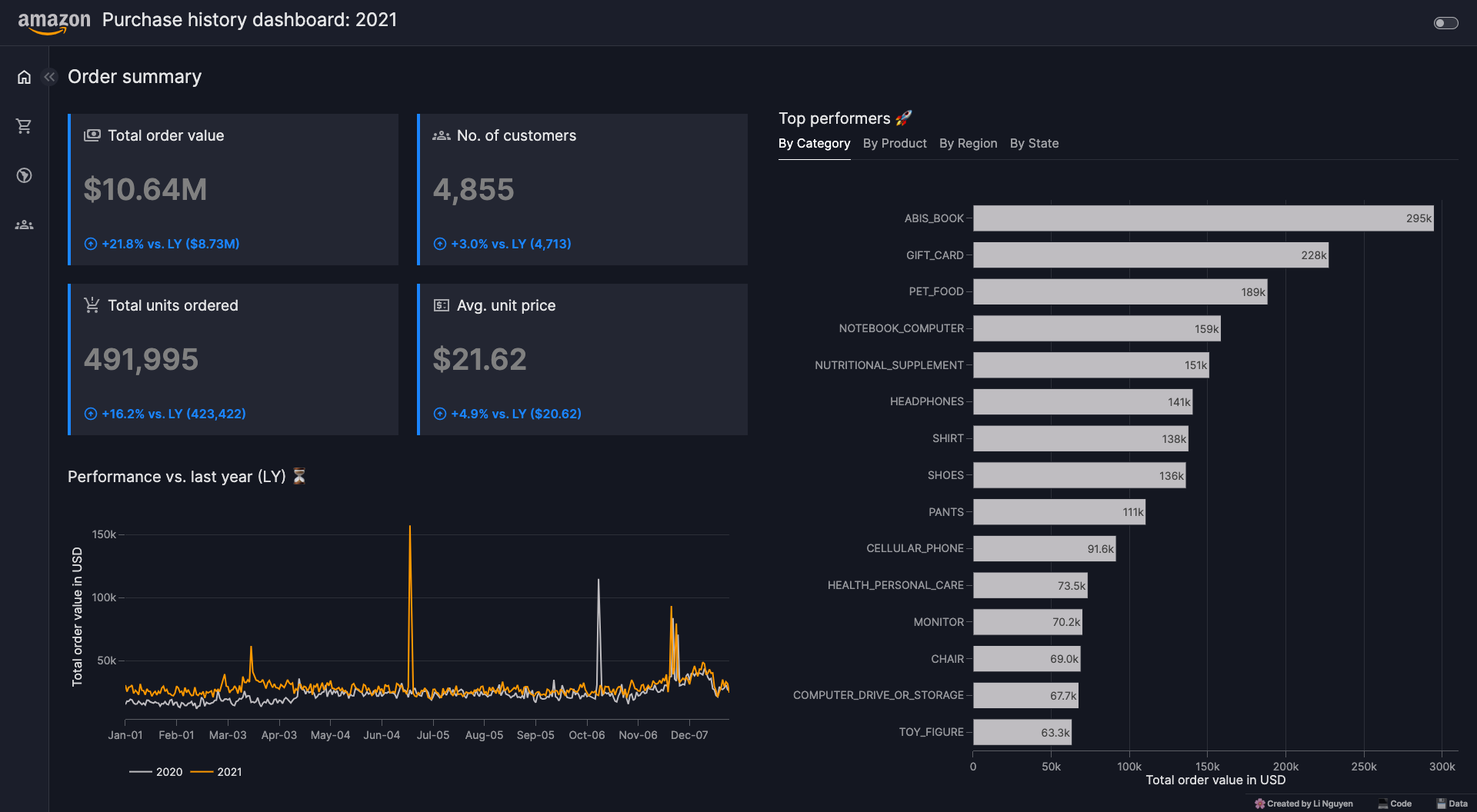Click the $10.64M total order value
The width and height of the screenshot is (1477, 812).
click(x=145, y=190)
